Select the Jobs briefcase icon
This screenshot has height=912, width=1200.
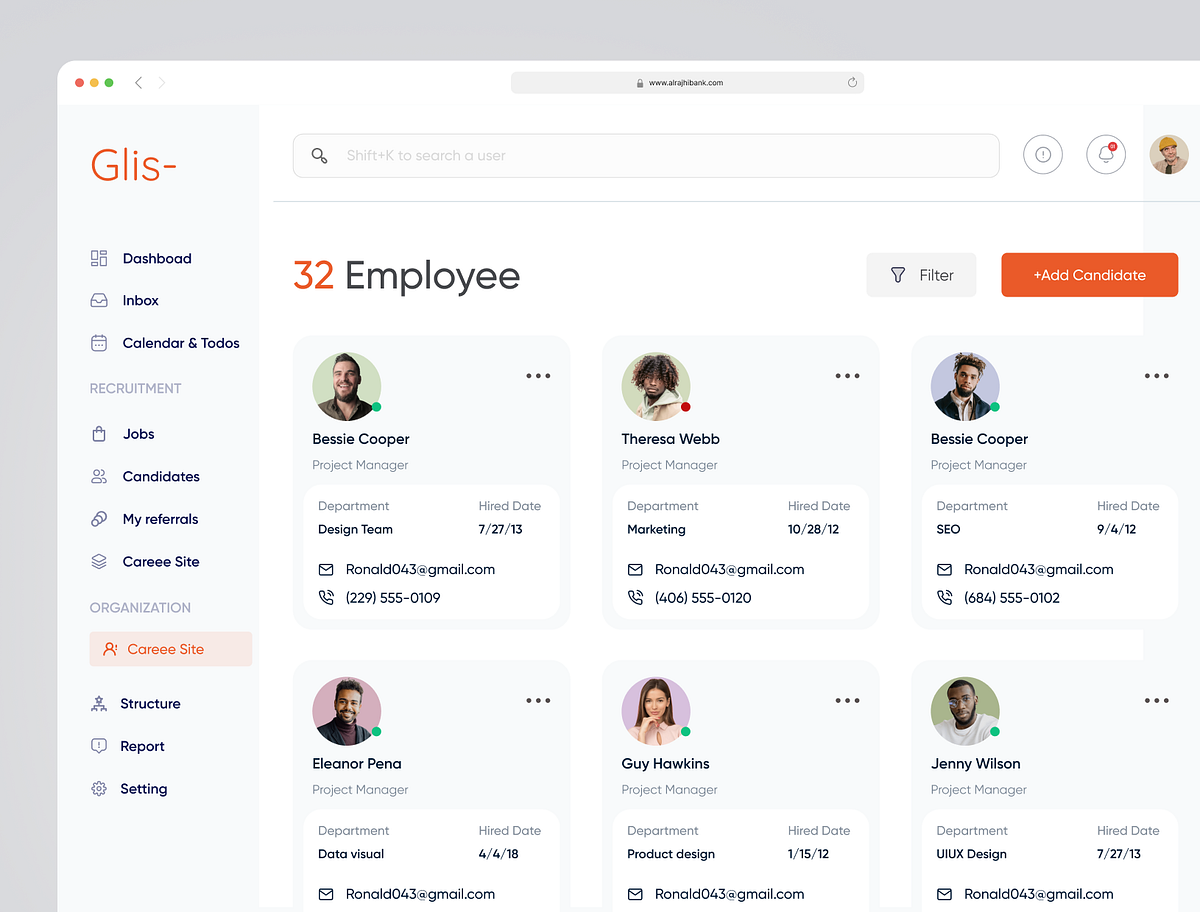click(98, 433)
